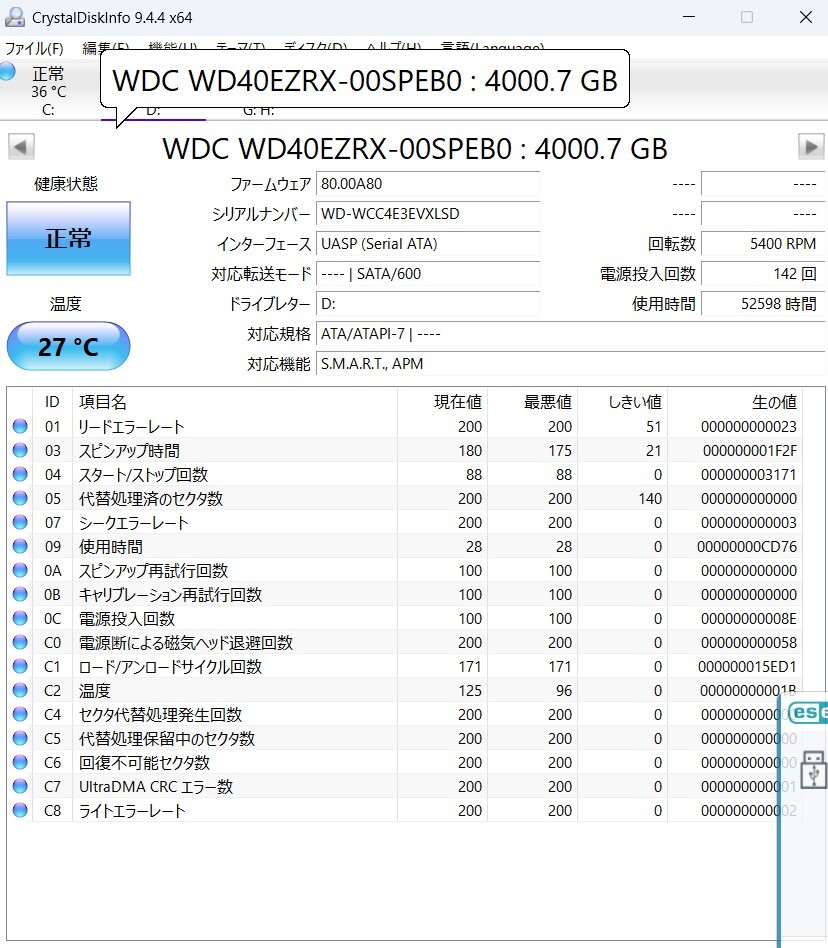Click the 対応機能 field S.M.A.R.T., APM
Viewport: 828px width, 948px height.
point(571,364)
